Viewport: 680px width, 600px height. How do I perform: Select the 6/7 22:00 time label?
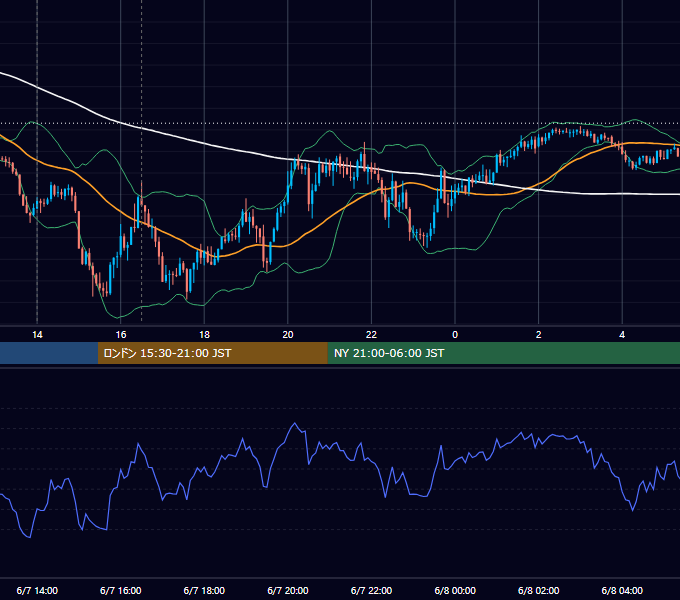point(371,590)
